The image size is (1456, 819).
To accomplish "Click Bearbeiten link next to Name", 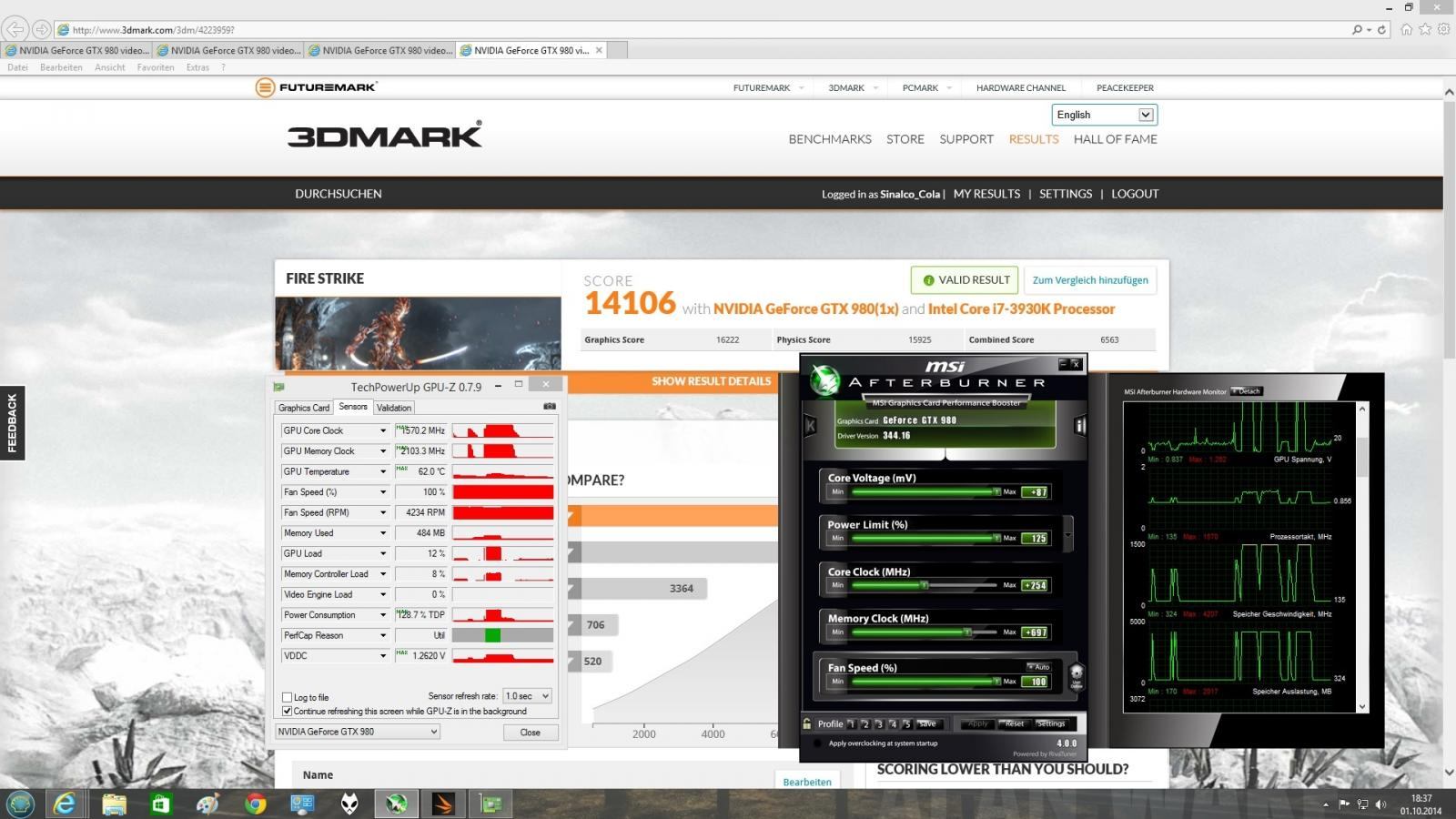I will (807, 782).
